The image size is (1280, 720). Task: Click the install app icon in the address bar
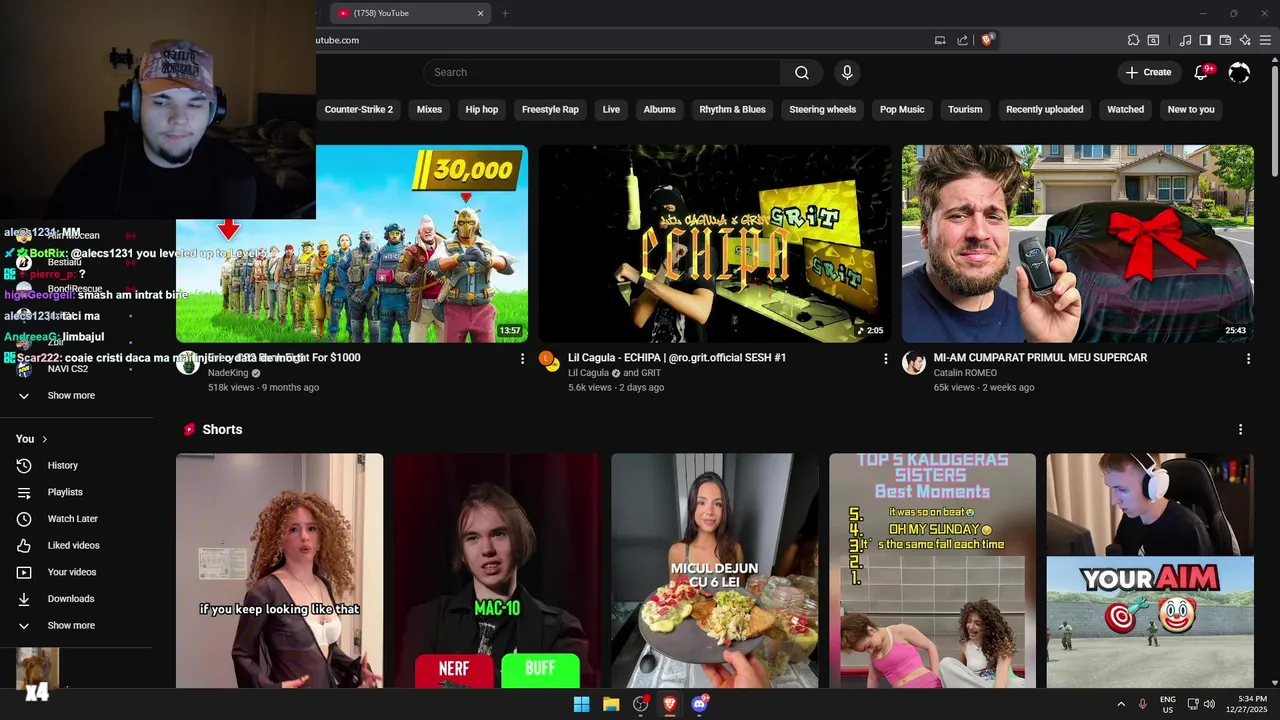[940, 40]
